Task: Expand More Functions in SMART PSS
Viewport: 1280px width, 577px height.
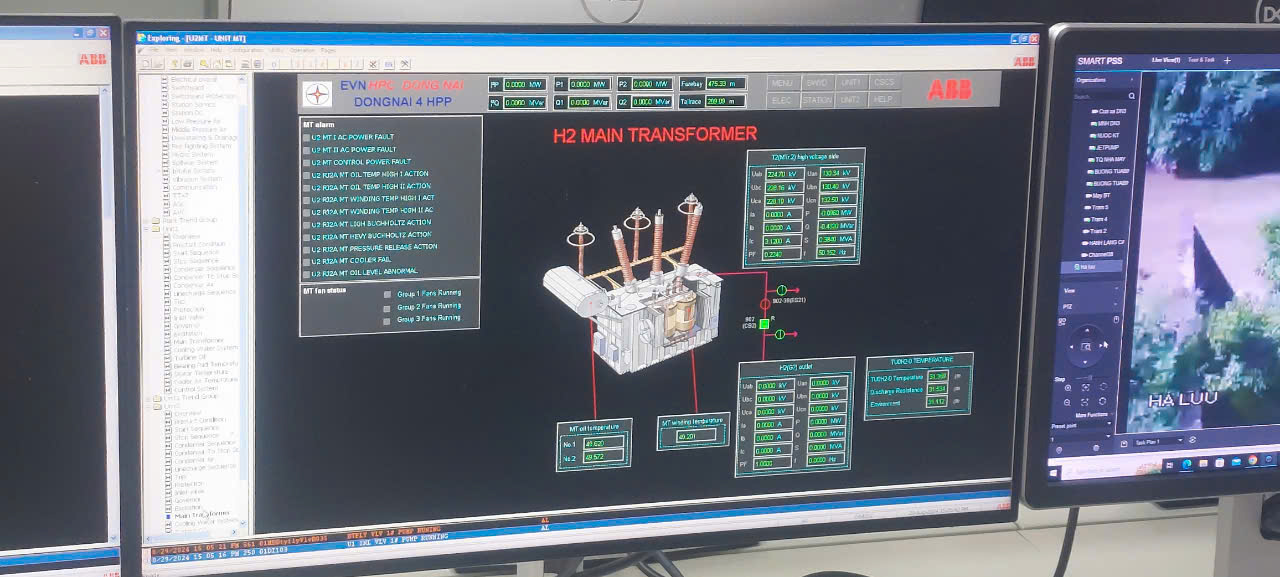Action: tap(1091, 415)
